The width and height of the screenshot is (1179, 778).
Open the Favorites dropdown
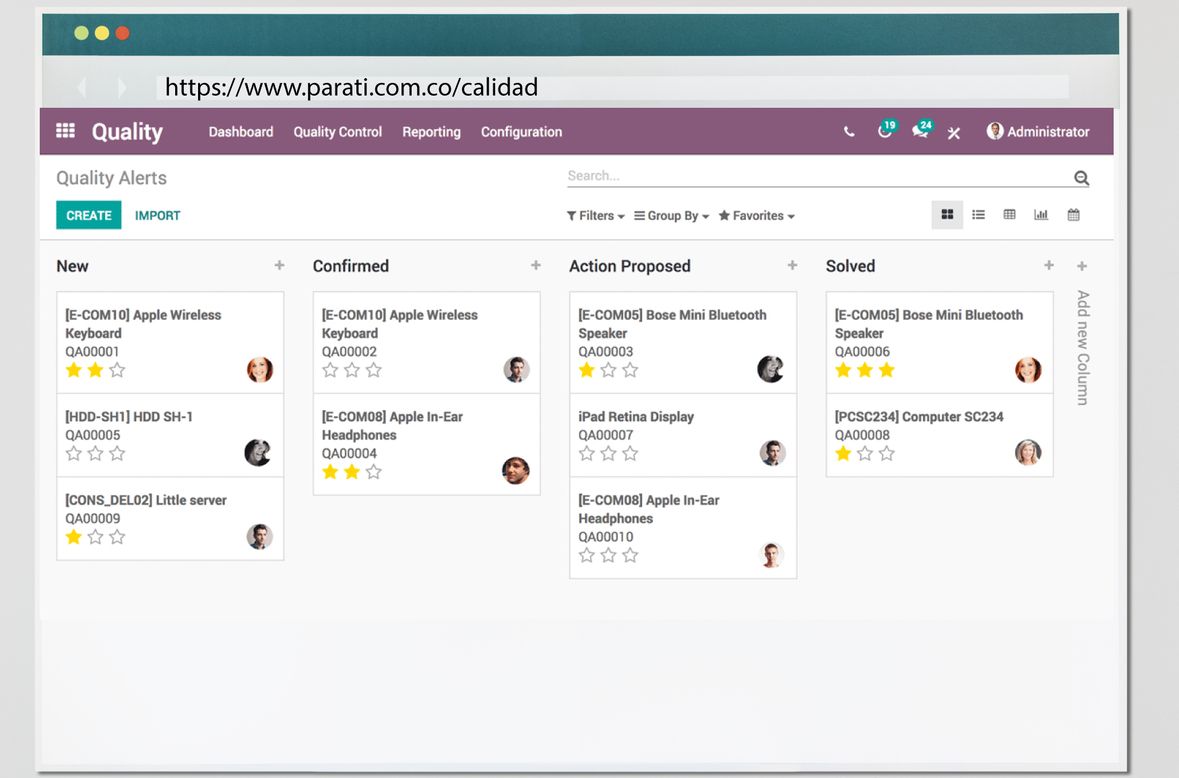tap(756, 216)
